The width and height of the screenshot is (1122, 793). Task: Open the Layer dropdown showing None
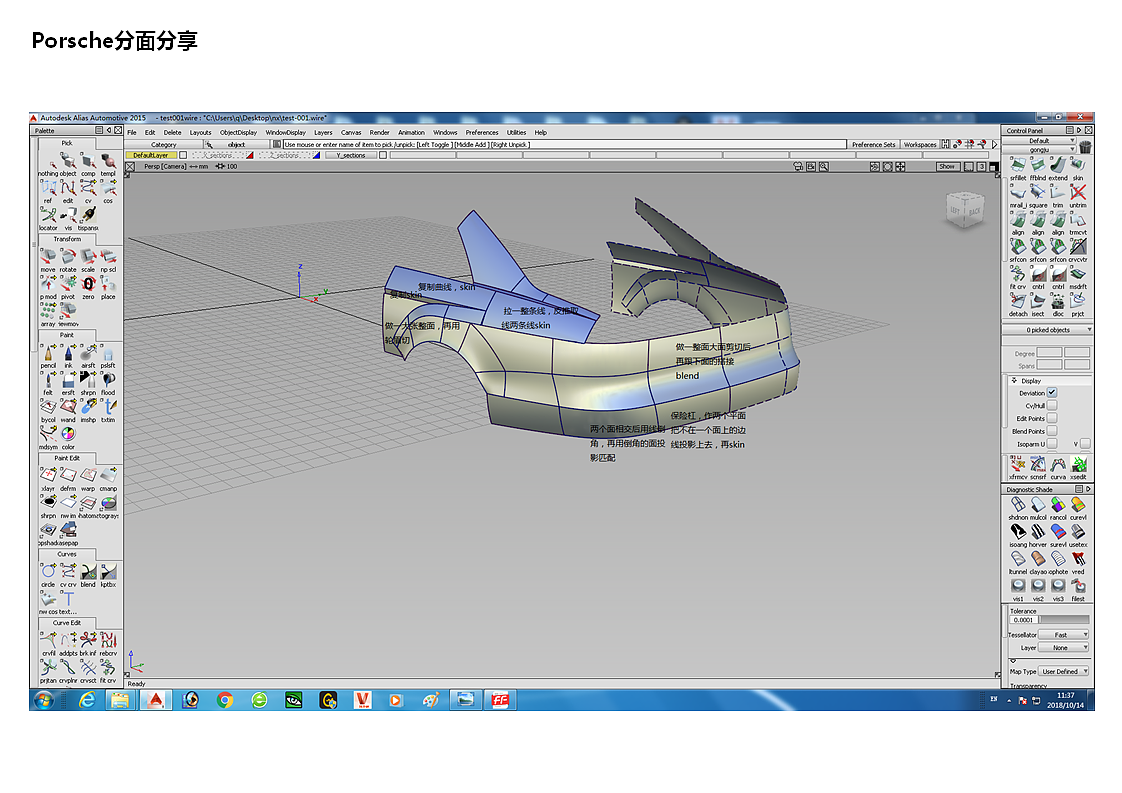pyautogui.click(x=1063, y=647)
